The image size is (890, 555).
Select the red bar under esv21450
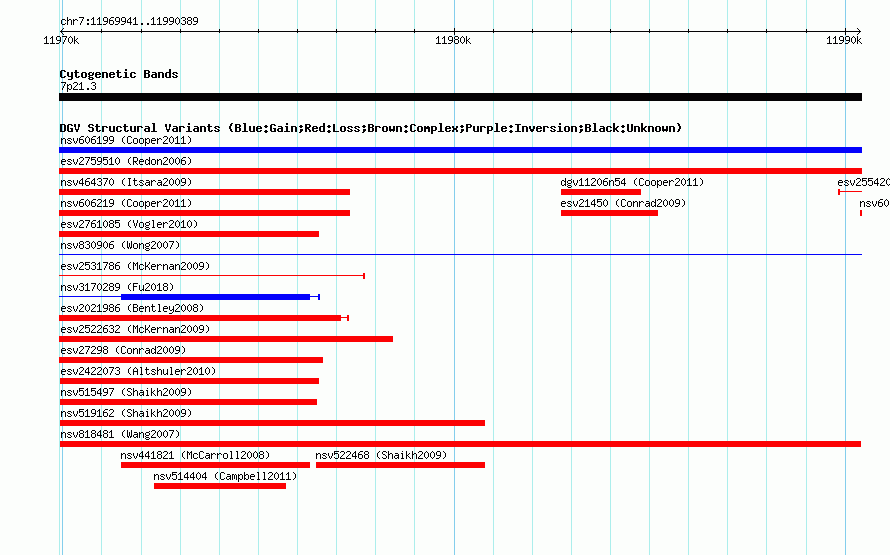tap(609, 213)
